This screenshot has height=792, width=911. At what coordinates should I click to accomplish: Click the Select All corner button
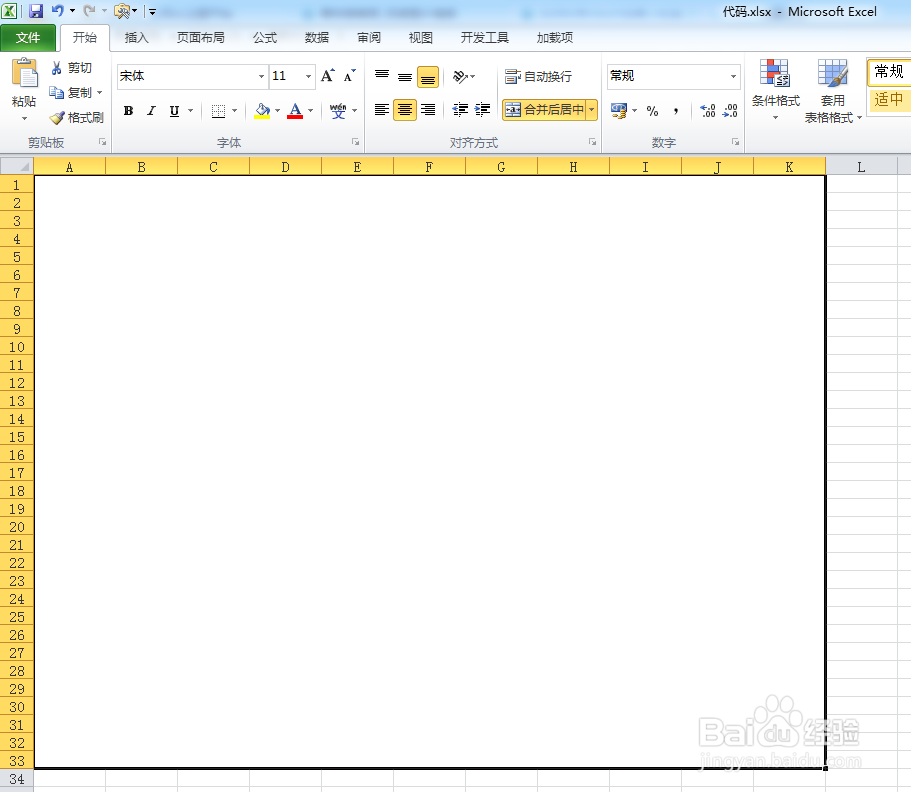pos(17,167)
